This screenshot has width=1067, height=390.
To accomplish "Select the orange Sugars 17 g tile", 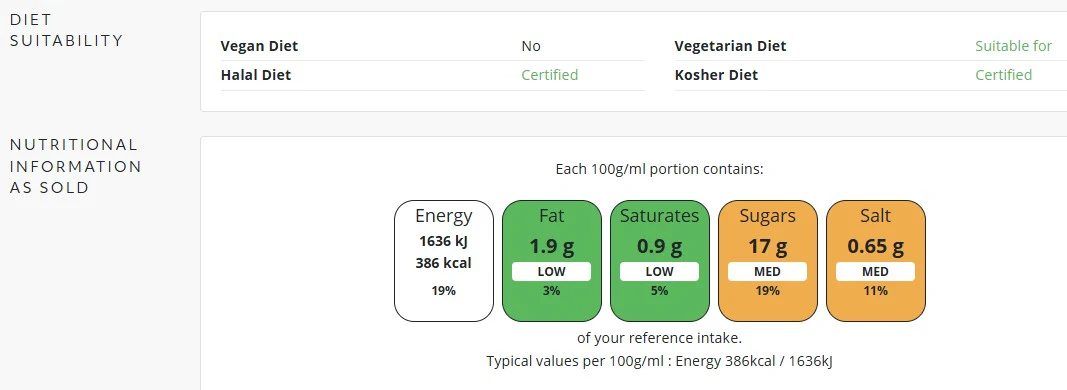I will [768, 261].
